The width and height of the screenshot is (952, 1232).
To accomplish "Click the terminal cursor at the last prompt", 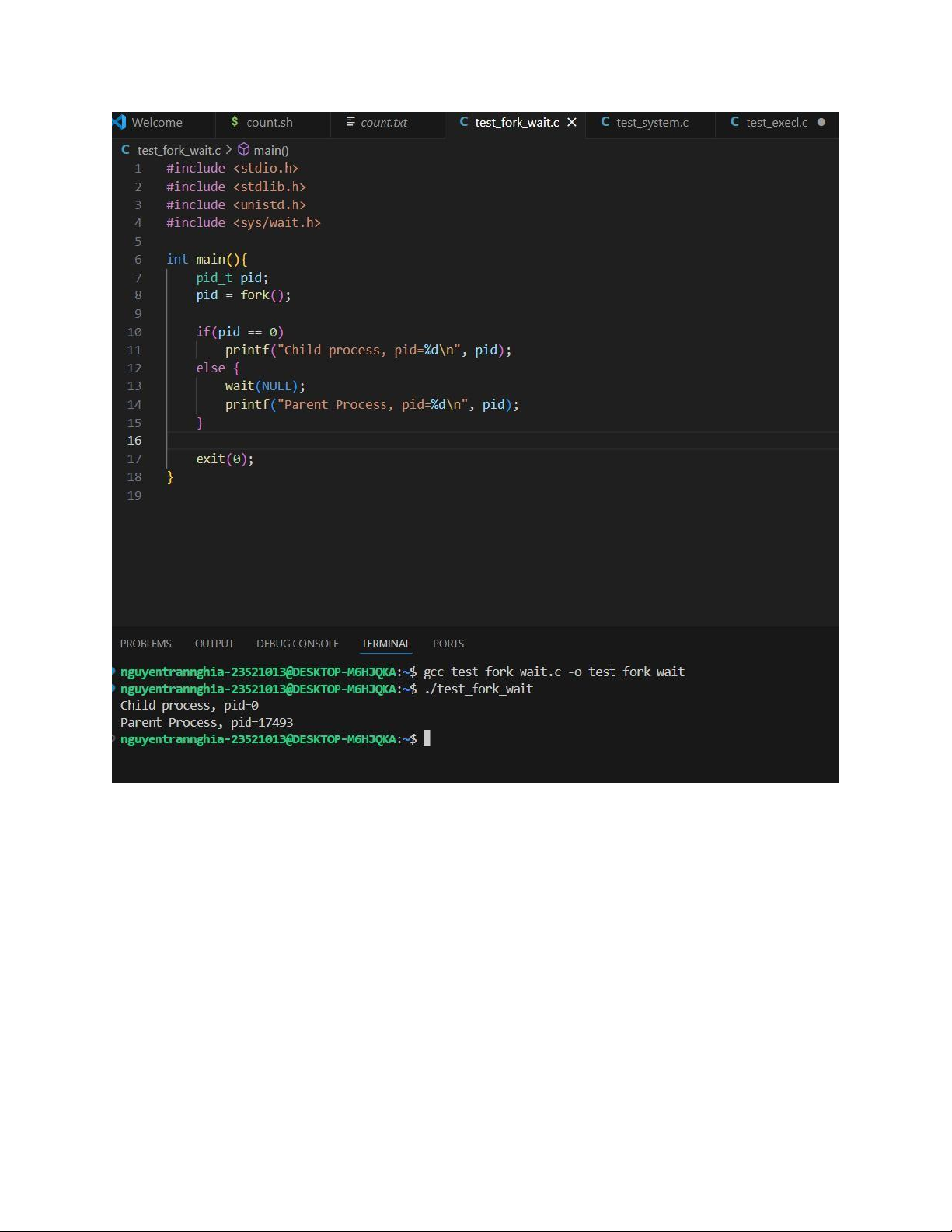I will (427, 738).
